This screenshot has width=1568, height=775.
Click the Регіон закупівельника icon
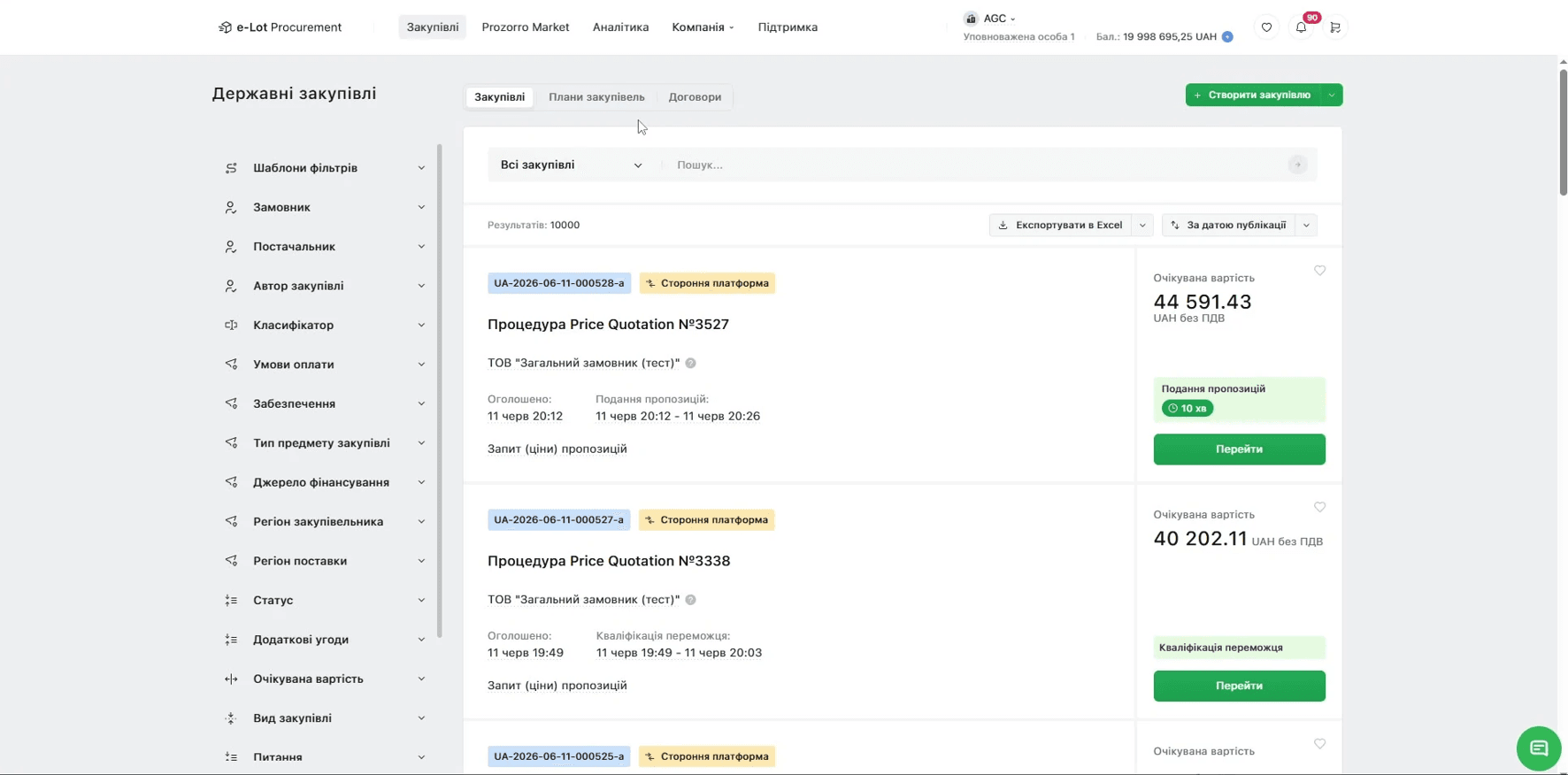[x=231, y=522]
